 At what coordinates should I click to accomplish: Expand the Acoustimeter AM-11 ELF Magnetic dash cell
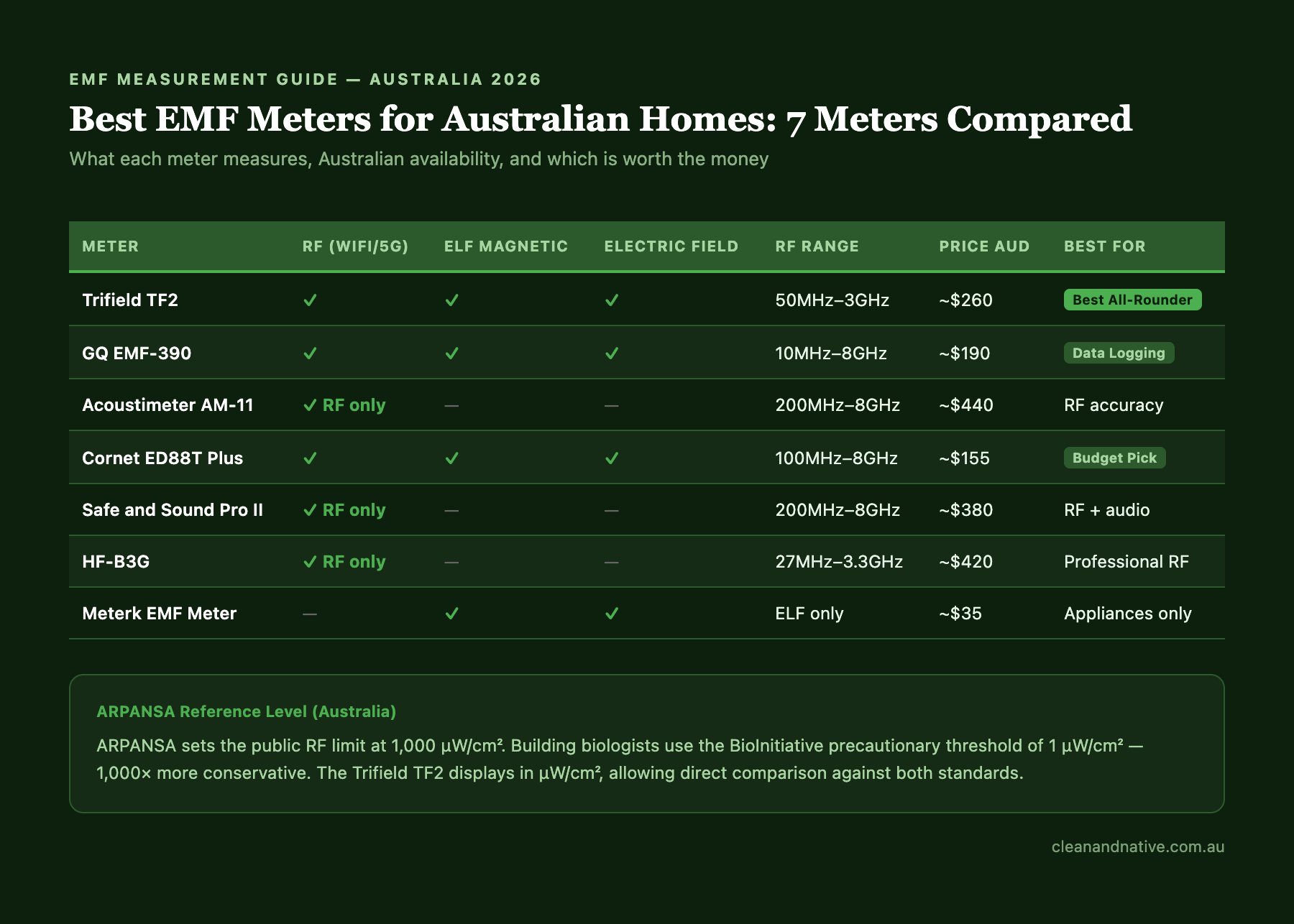coord(452,405)
